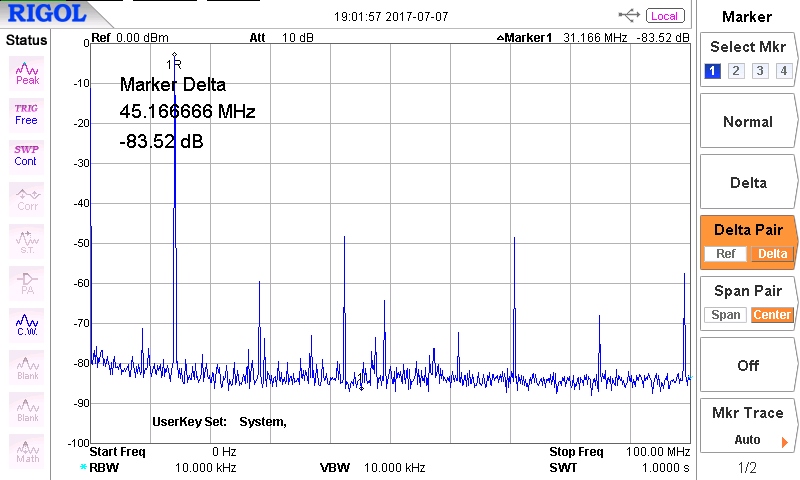
Task: Select marker 4 in Select Mkr
Action: (783, 71)
